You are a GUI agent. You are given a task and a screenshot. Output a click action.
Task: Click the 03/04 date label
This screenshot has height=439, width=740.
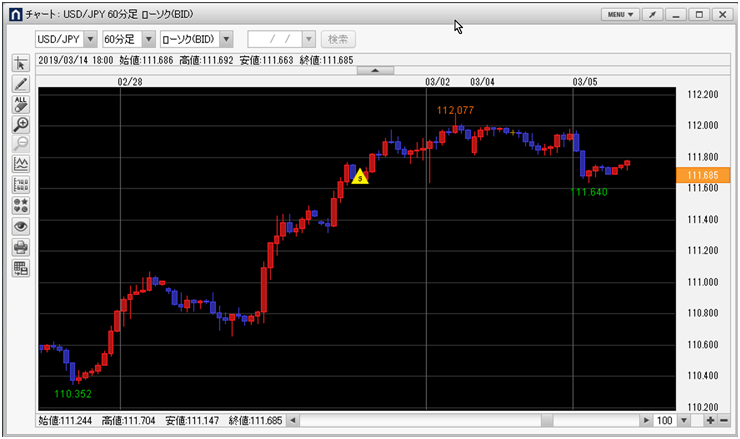[482, 82]
